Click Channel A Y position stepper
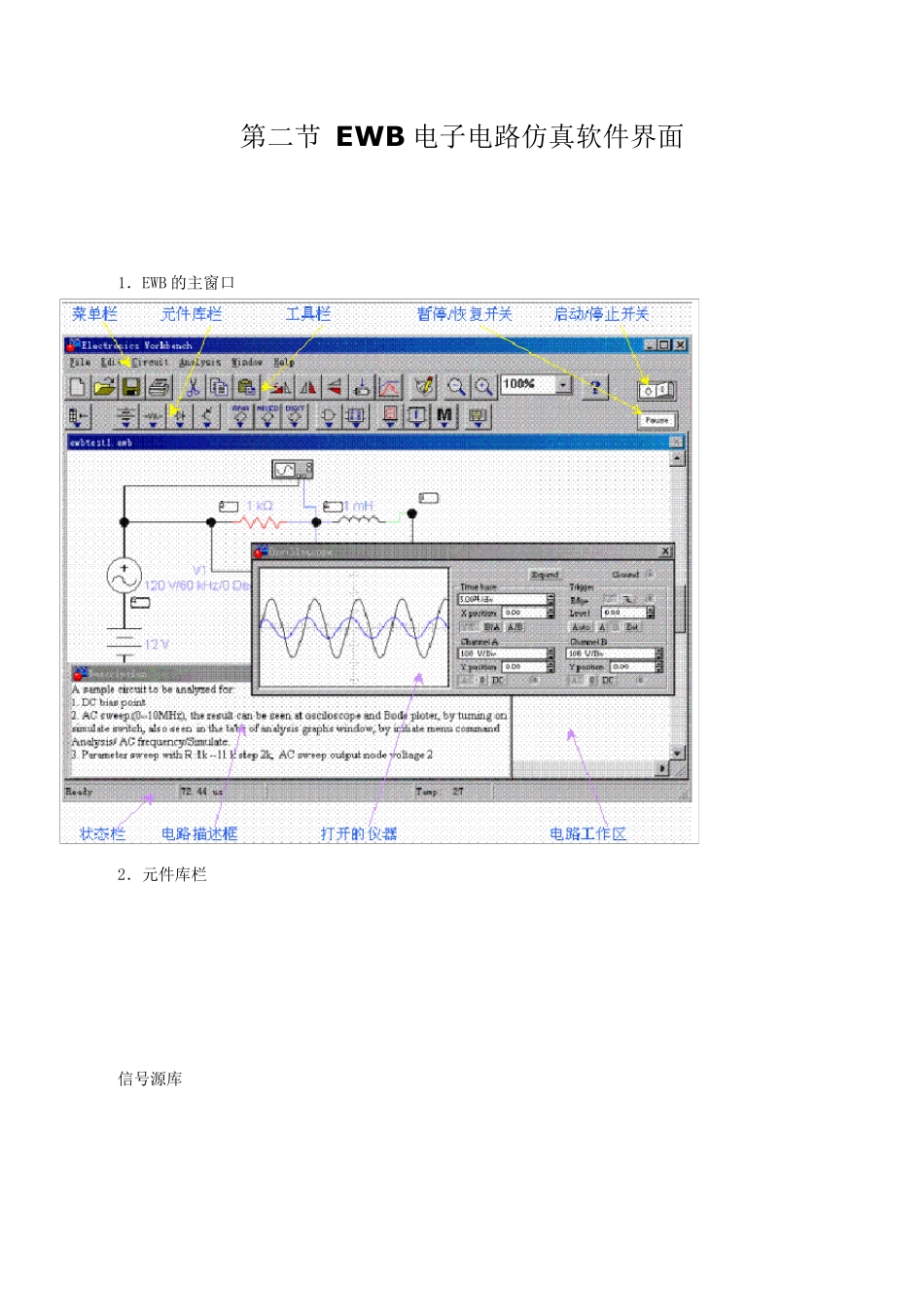This screenshot has height=1307, width=924. (x=551, y=667)
